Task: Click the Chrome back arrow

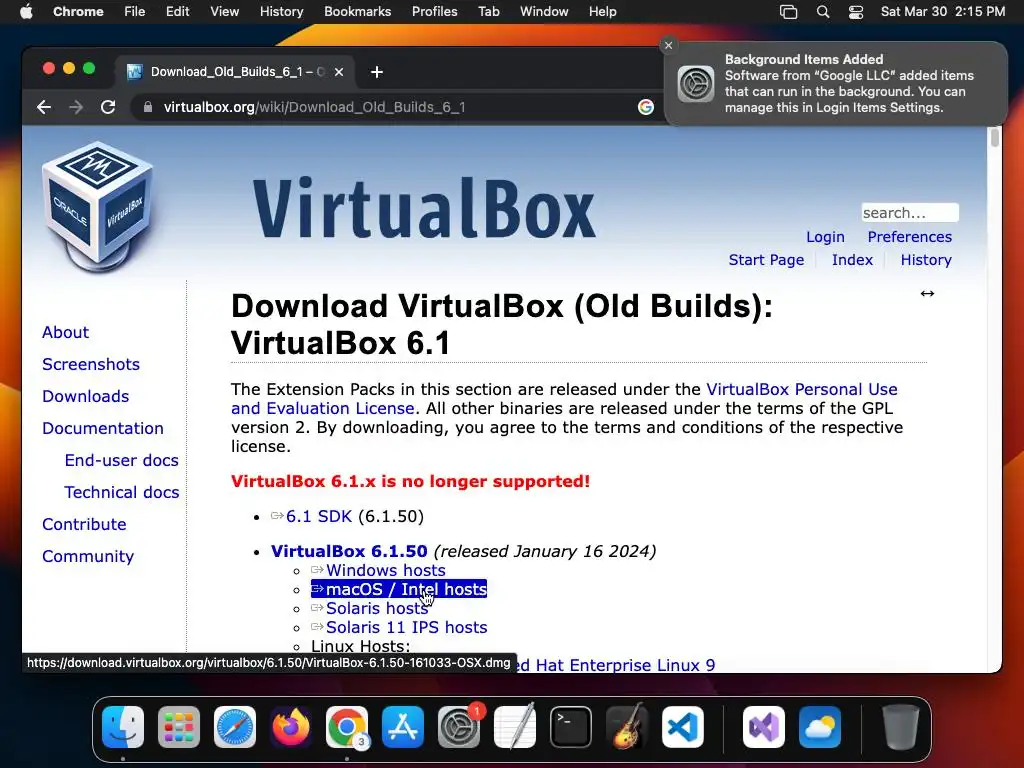Action: pyautogui.click(x=44, y=107)
